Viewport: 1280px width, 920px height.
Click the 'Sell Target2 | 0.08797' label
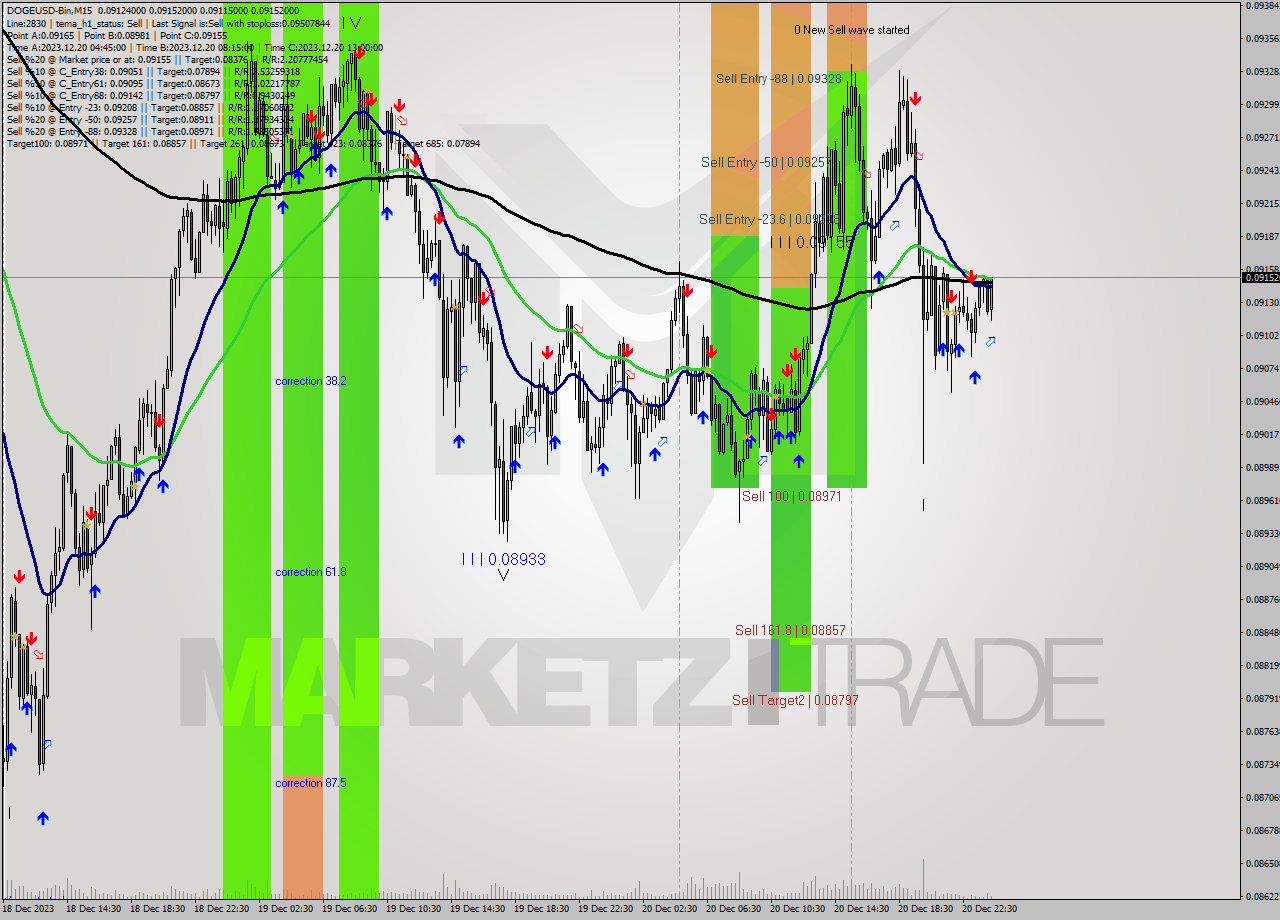point(795,700)
